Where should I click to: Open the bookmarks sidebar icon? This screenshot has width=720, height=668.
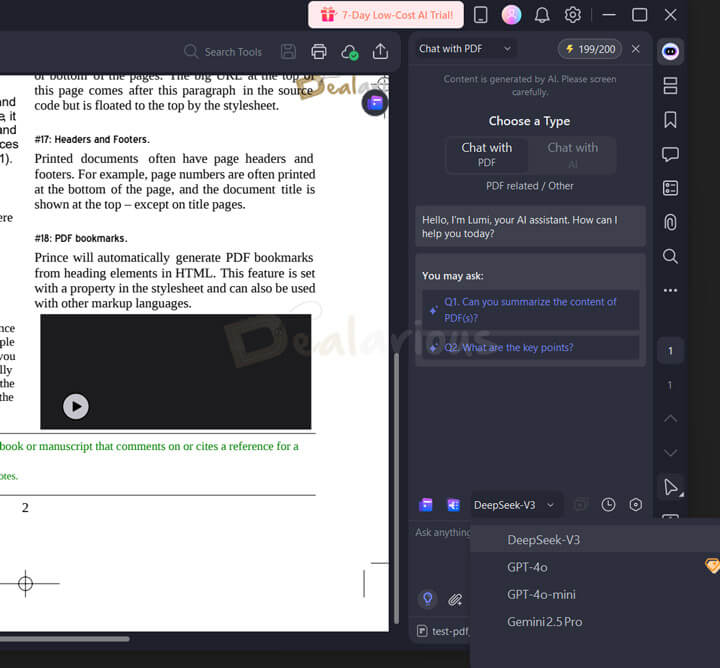(x=670, y=120)
